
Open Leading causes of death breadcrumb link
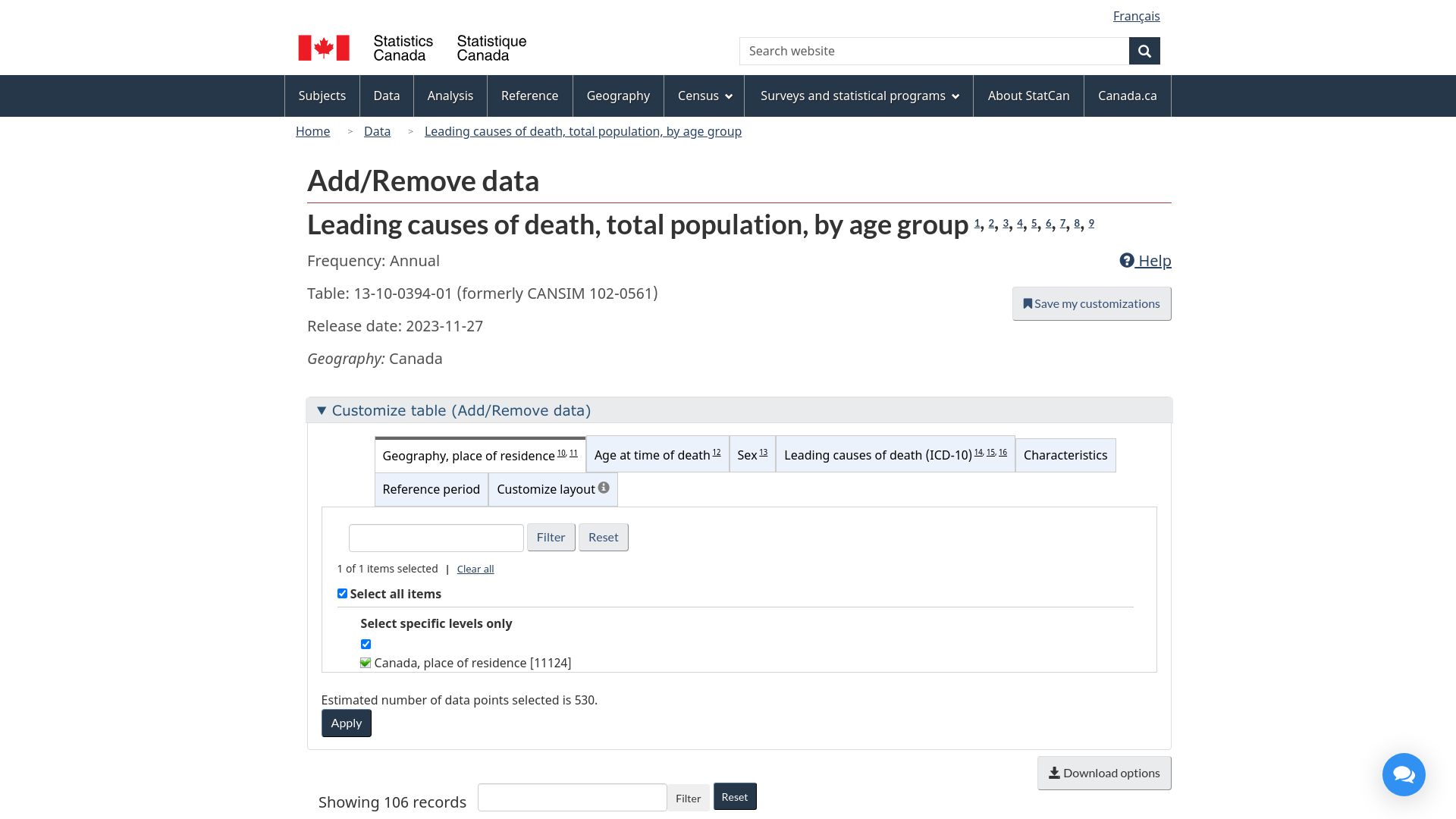click(x=583, y=131)
